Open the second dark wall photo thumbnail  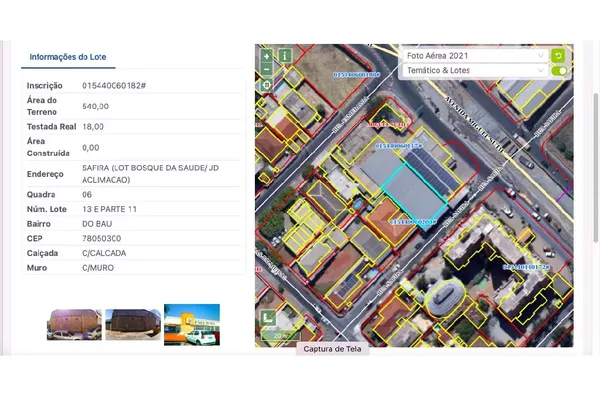coord(133,324)
